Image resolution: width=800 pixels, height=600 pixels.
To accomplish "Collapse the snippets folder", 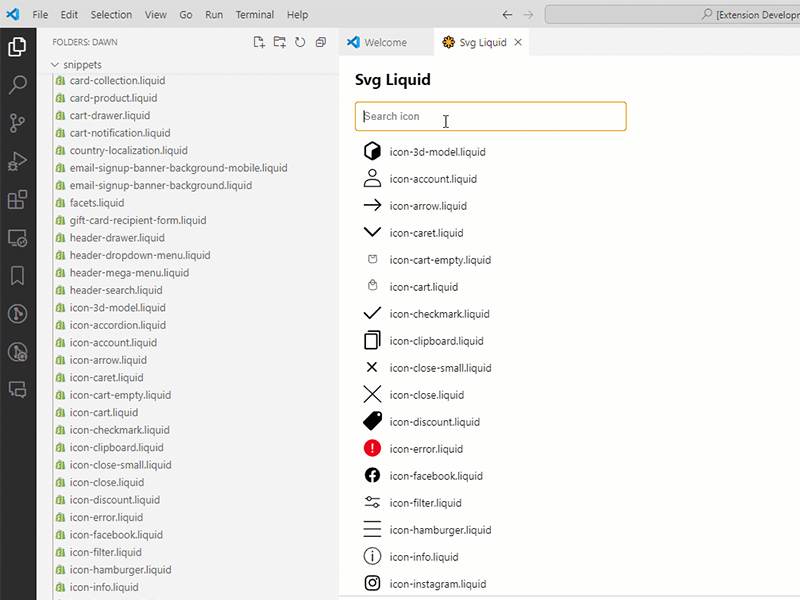I will 55,65.
